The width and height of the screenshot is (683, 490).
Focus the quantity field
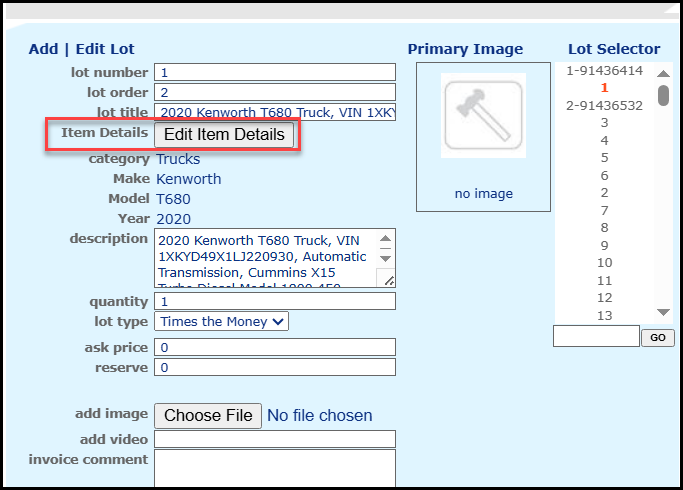click(275, 301)
